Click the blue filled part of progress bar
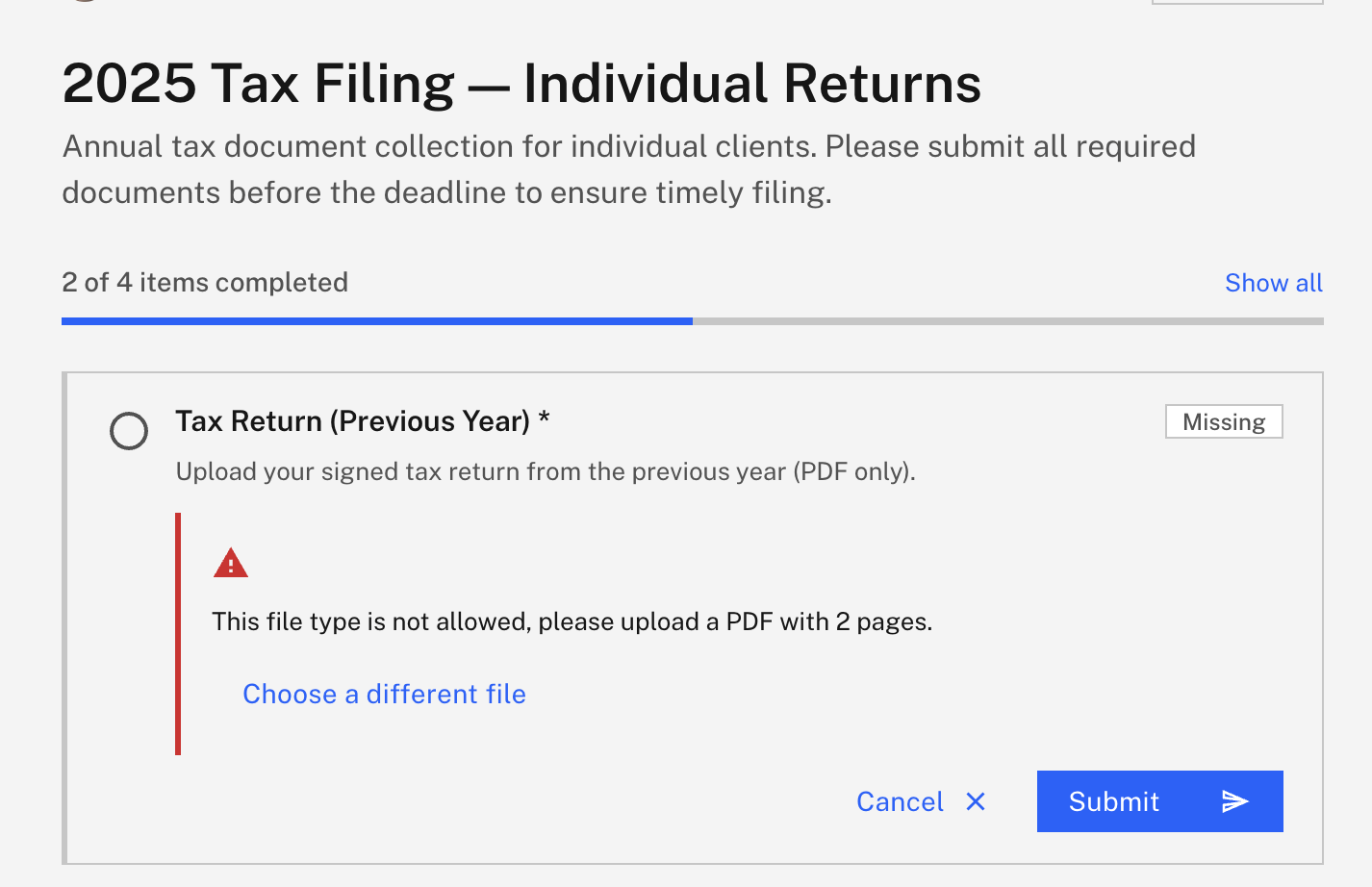The height and width of the screenshot is (887, 1372). click(x=376, y=321)
